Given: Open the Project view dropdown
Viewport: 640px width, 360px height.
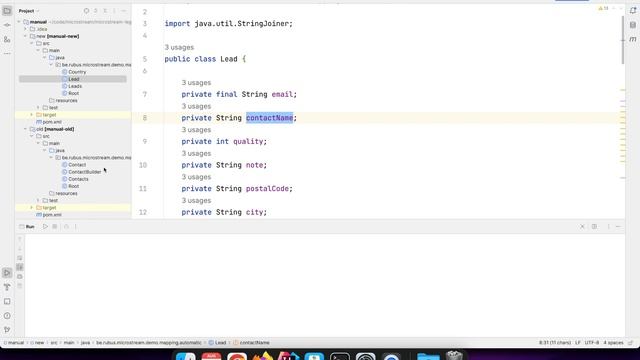Looking at the screenshot, I should click(x=29, y=11).
